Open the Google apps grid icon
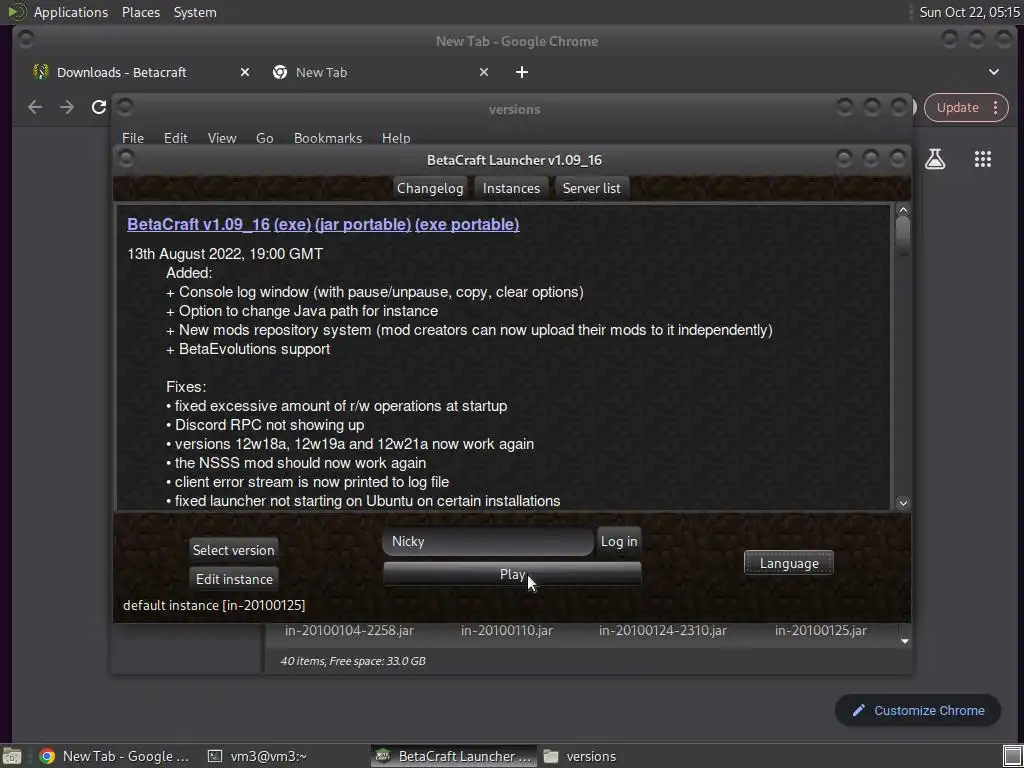 coord(982,159)
